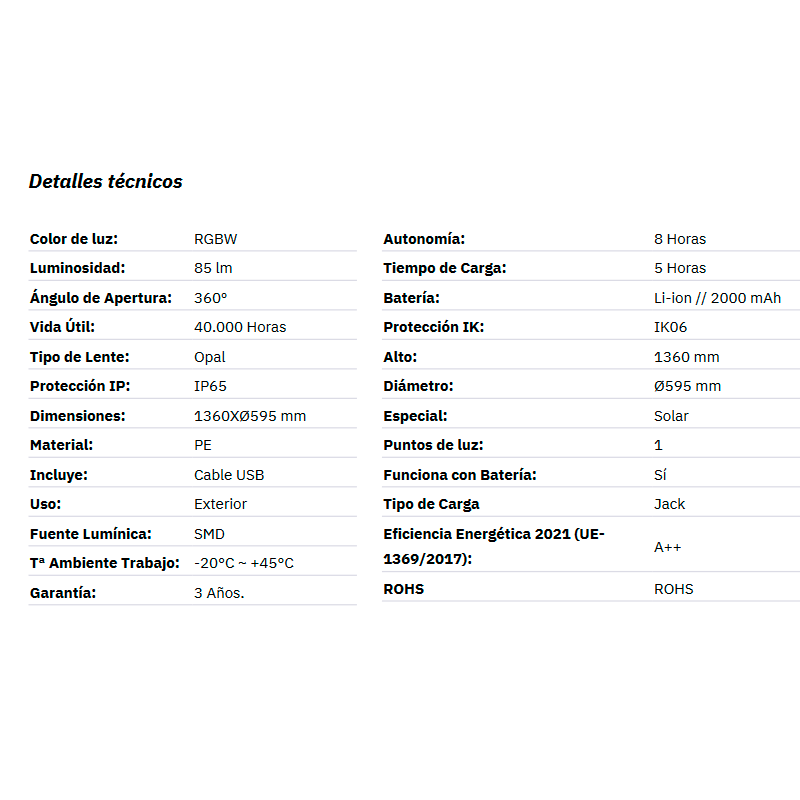Select the Tipo de Lente row label

[x=80, y=357]
